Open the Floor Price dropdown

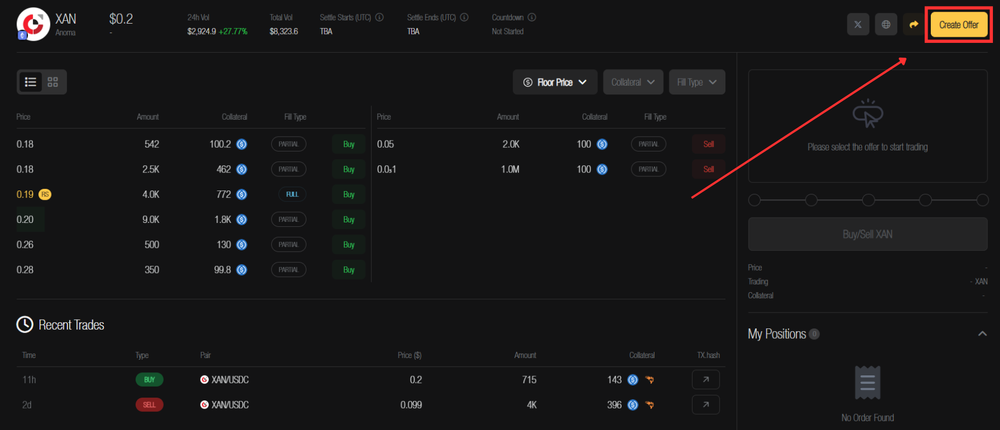[x=555, y=82]
